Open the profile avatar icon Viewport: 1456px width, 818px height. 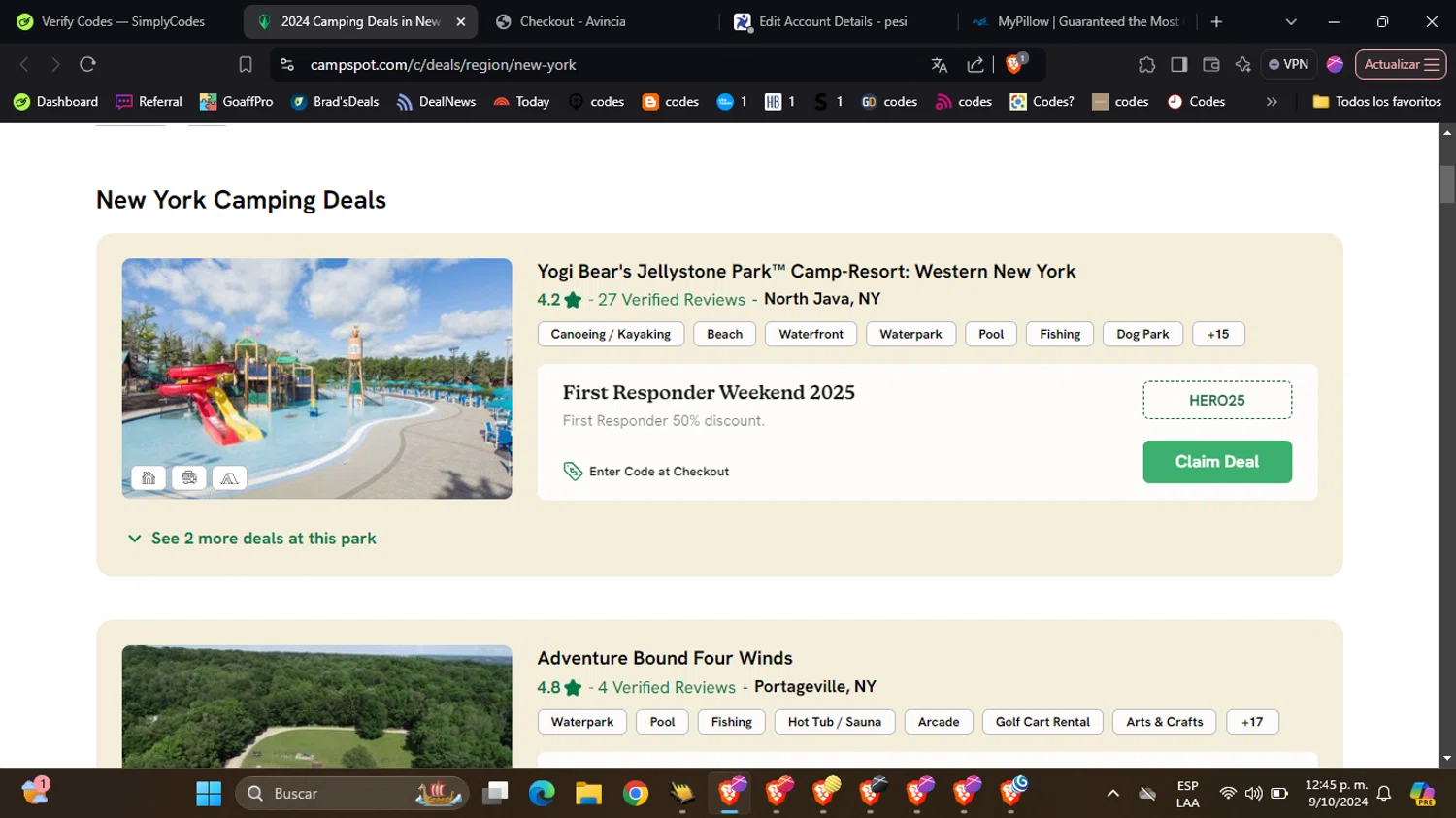click(x=1335, y=64)
